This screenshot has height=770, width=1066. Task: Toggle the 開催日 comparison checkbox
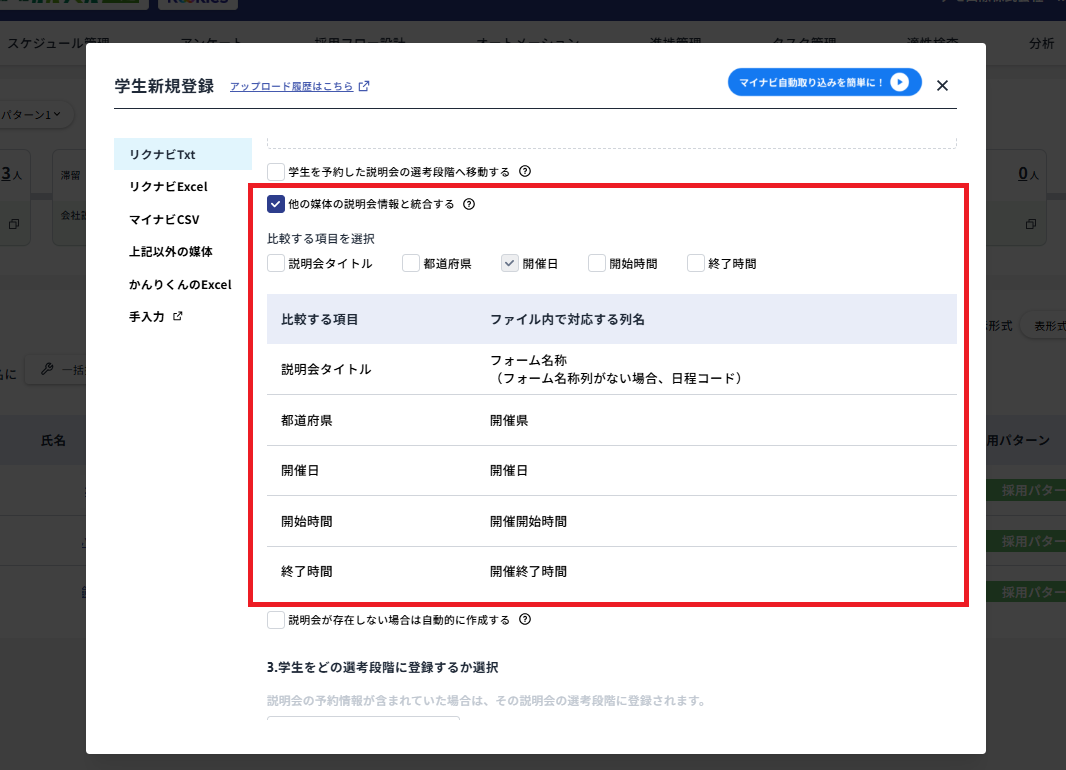pos(510,264)
